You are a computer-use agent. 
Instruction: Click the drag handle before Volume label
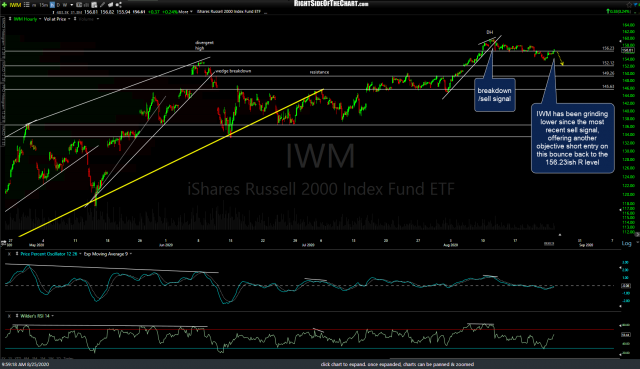point(75,19)
